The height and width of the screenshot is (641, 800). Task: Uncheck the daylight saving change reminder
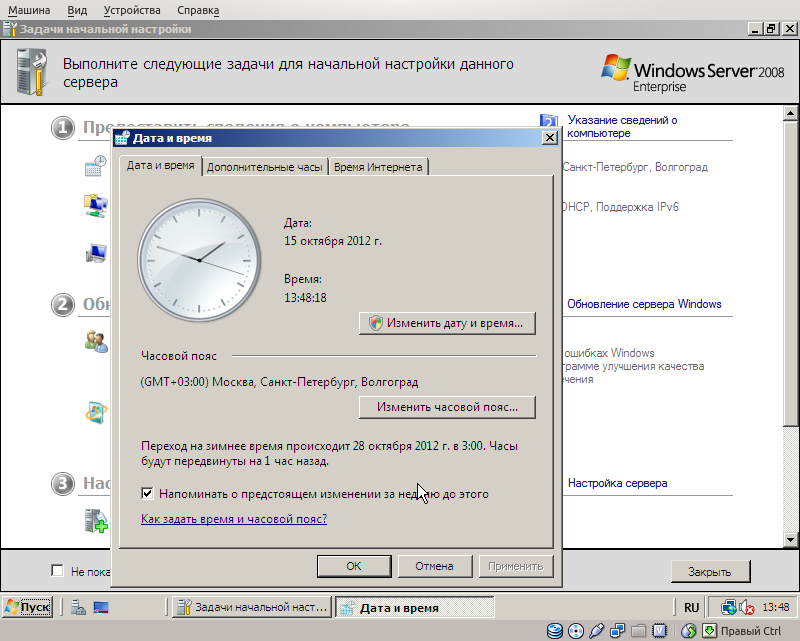146,494
